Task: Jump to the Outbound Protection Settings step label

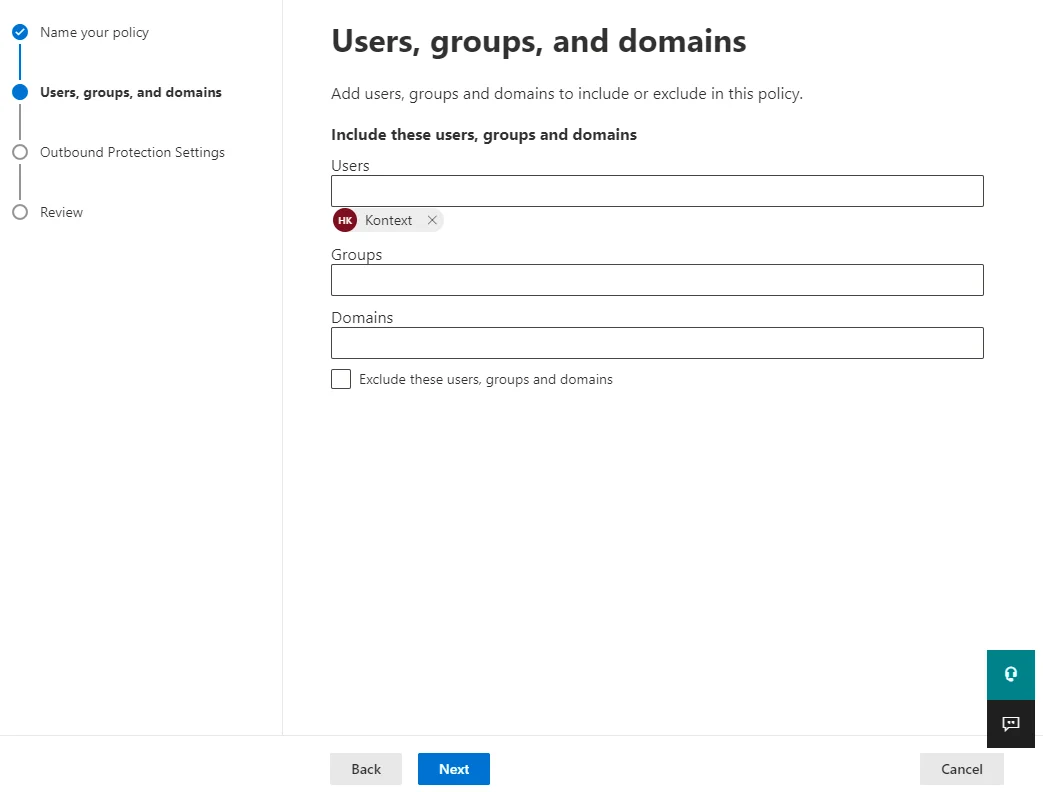Action: [132, 152]
